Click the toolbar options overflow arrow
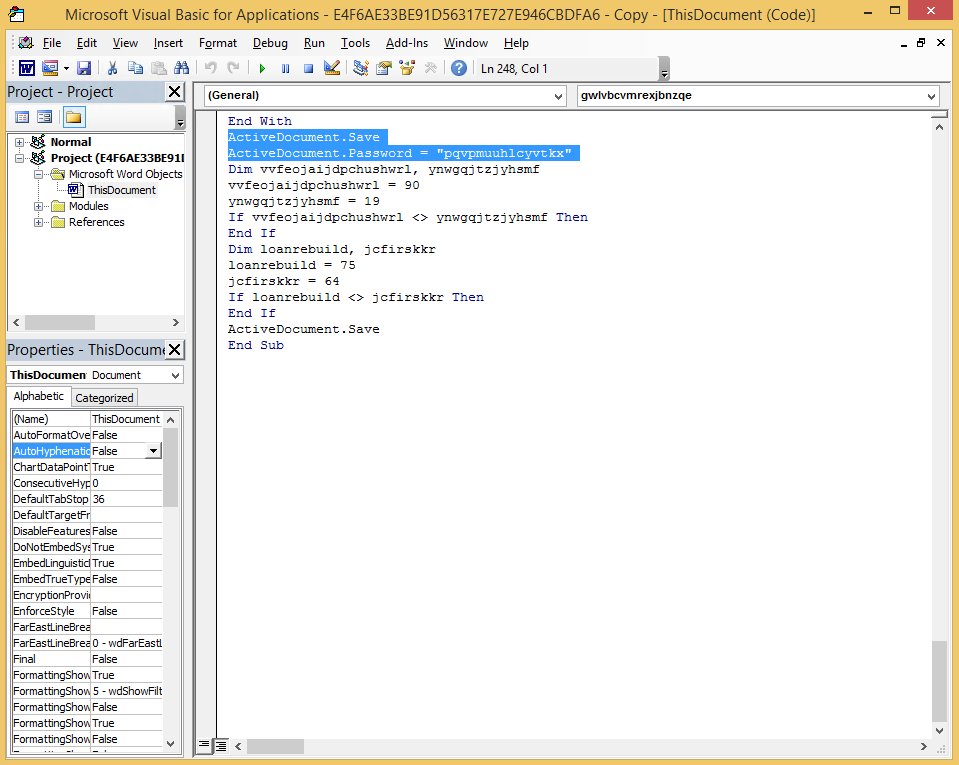Screen dimensions: 959x765 coord(664,69)
